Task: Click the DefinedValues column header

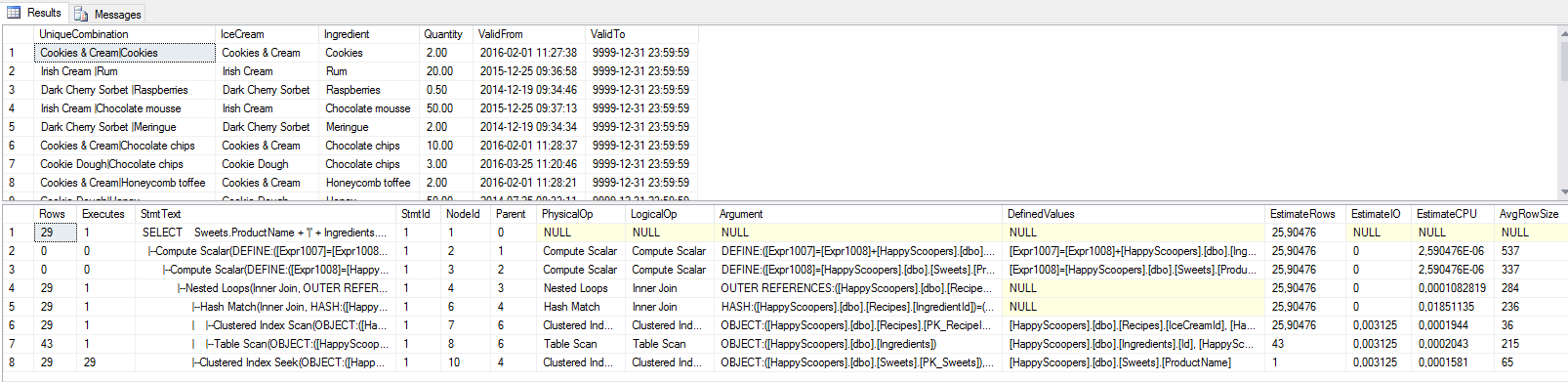Action: pos(1135,214)
